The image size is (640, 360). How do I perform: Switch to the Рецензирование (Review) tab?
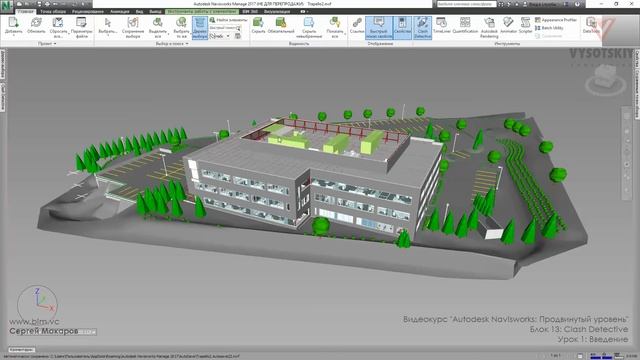tap(88, 11)
